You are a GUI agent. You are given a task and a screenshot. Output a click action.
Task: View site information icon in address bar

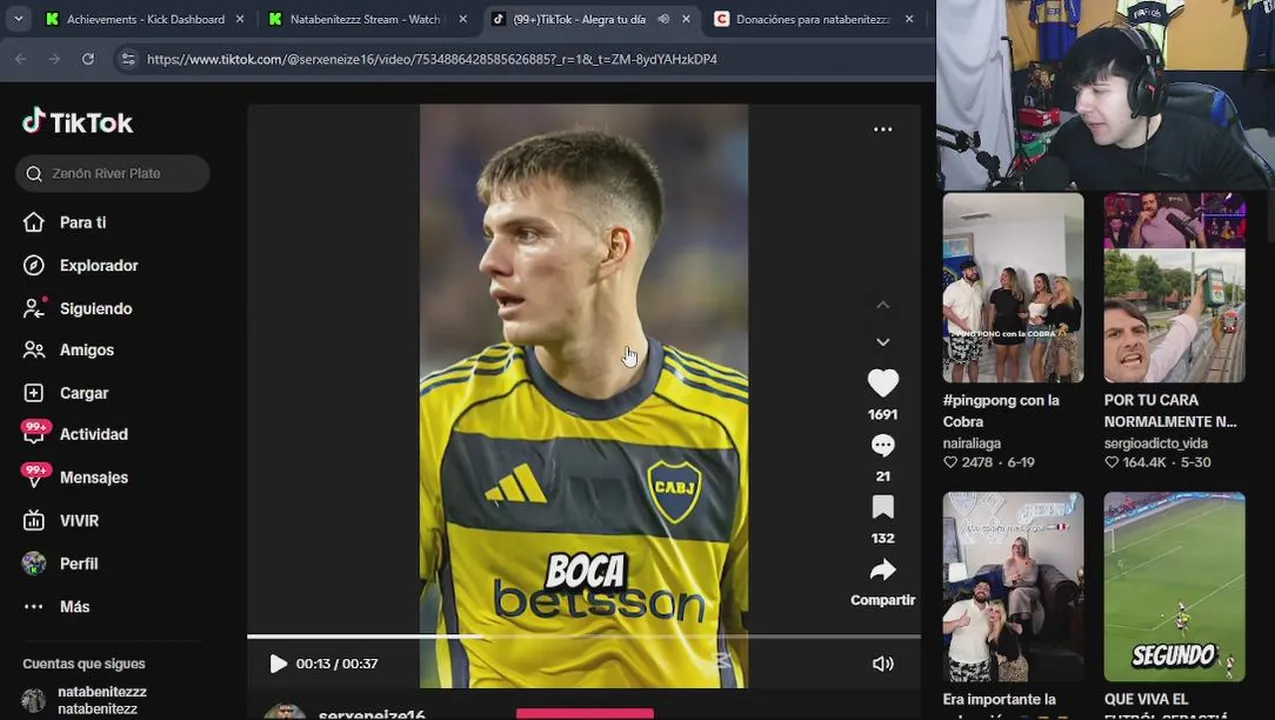pos(128,59)
